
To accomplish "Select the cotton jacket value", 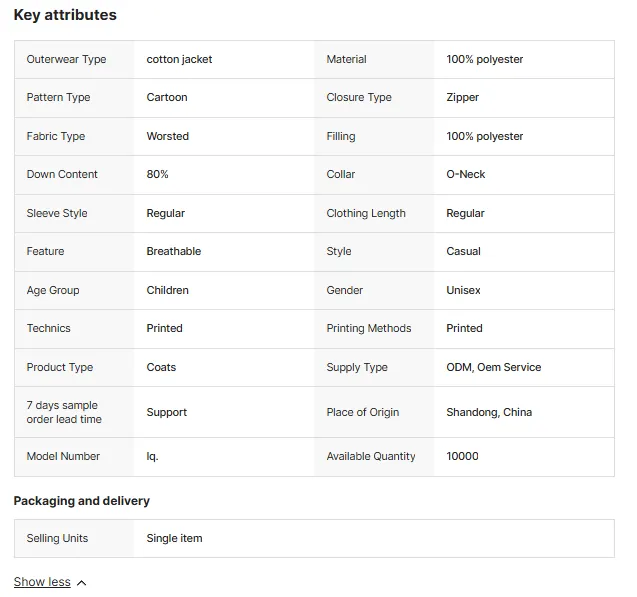I will (x=179, y=59).
